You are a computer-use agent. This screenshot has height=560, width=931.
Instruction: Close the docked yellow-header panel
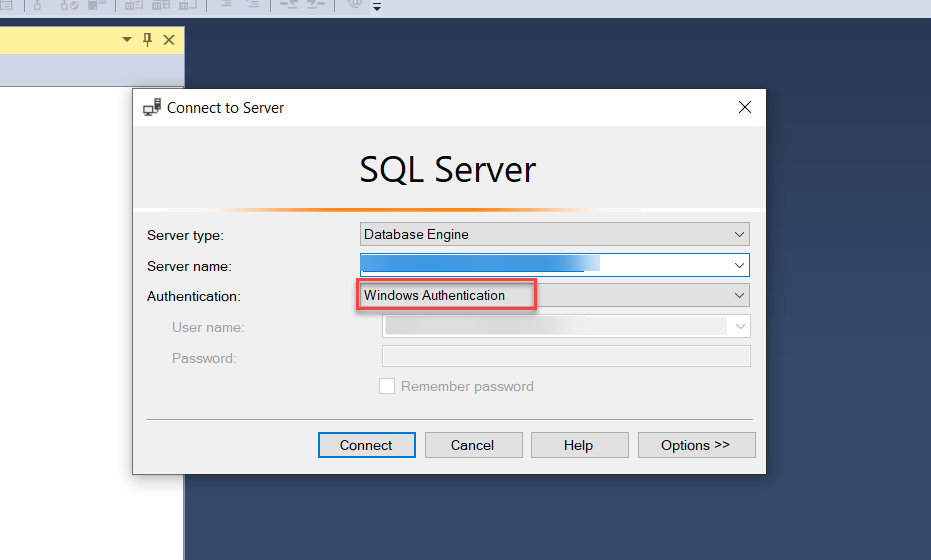169,40
